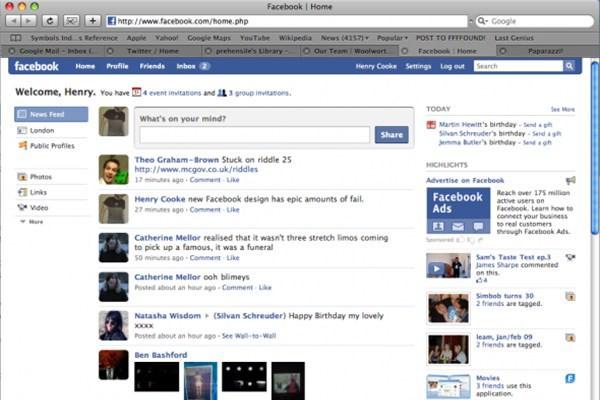Click the Safari Google search field
Screen dimensions: 600x400
(534, 21)
